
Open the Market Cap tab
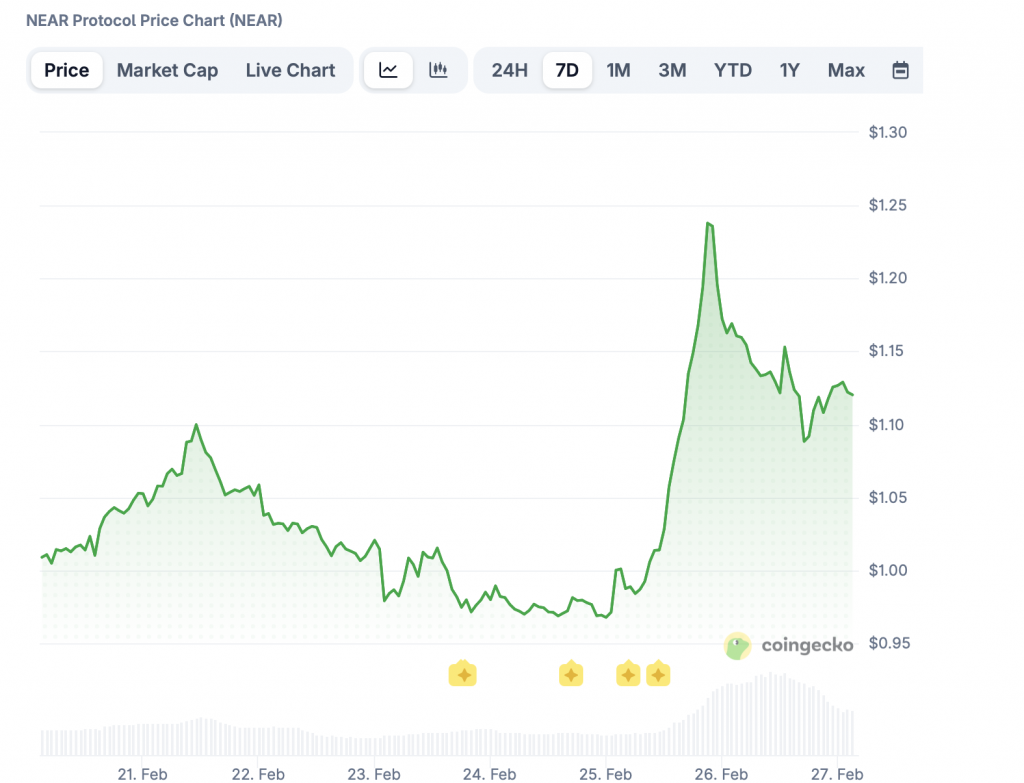pos(167,70)
